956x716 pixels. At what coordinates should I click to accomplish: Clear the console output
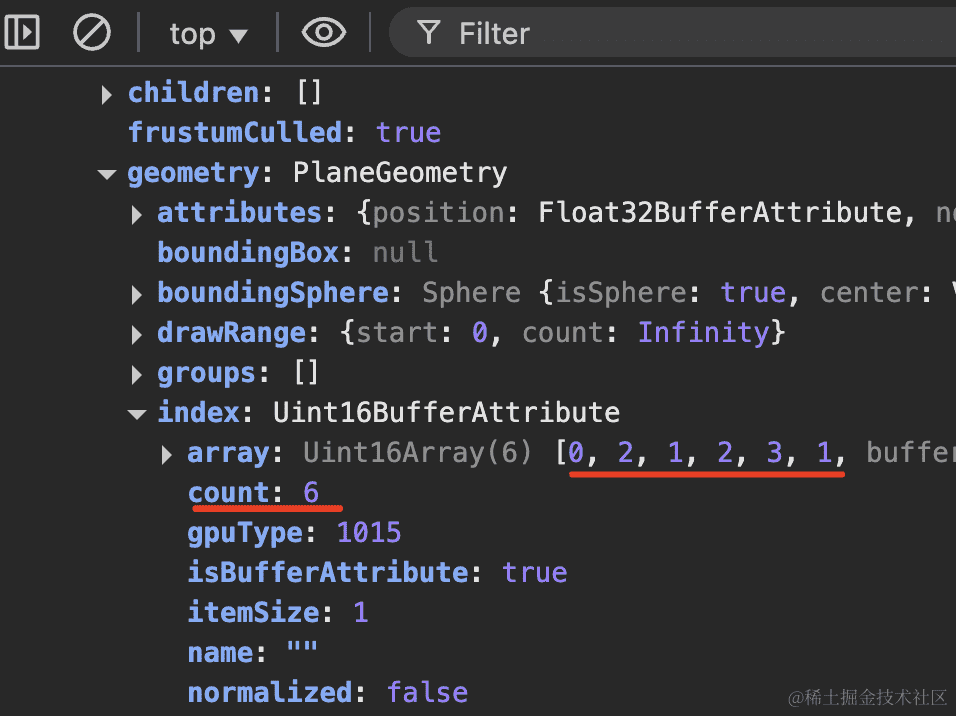[92, 33]
